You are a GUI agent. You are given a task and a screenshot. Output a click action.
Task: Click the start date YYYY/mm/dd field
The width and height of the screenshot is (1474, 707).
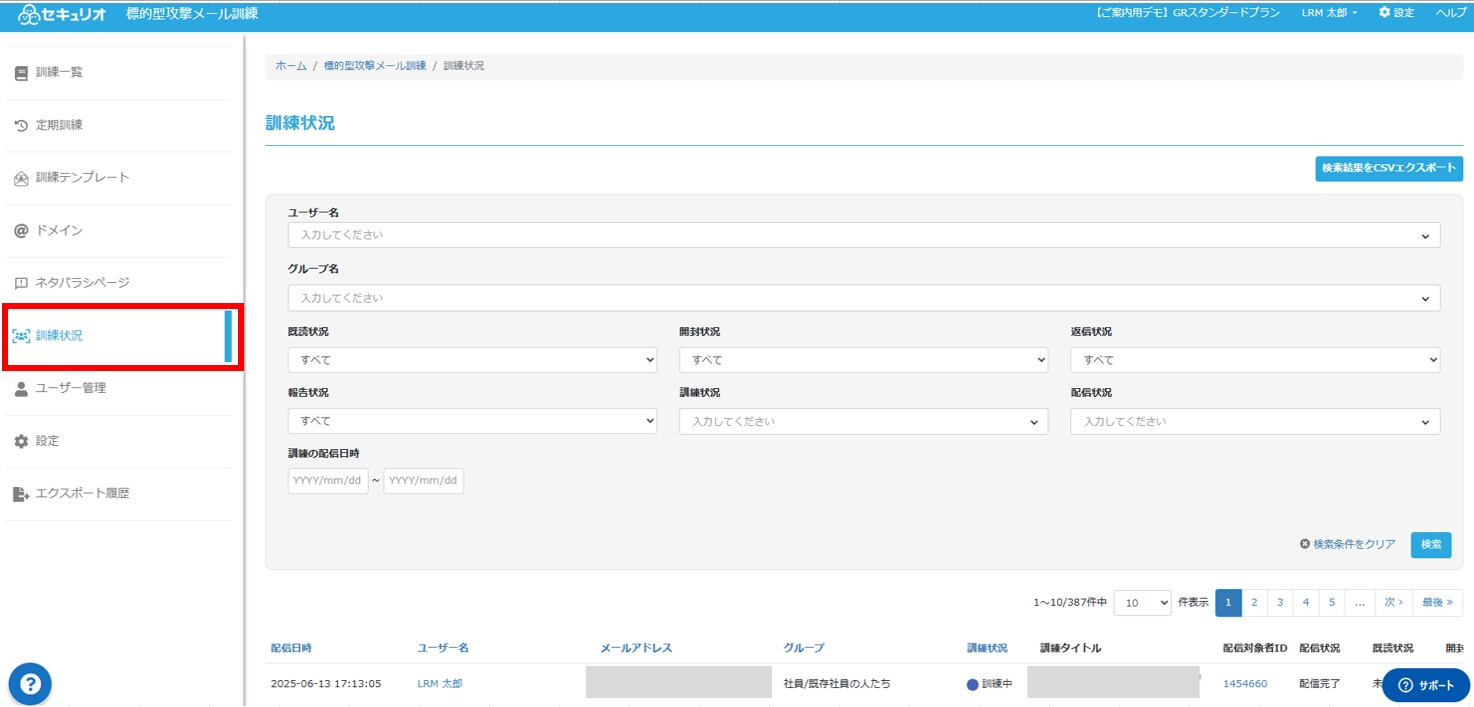(x=328, y=481)
